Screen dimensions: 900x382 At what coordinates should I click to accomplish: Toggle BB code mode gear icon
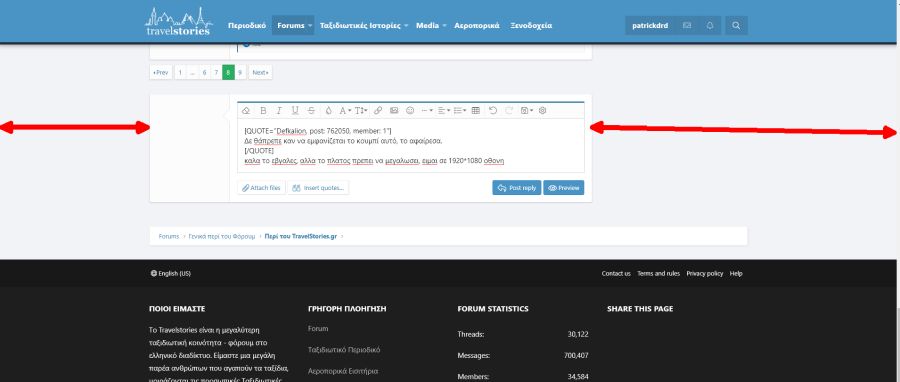click(x=542, y=111)
